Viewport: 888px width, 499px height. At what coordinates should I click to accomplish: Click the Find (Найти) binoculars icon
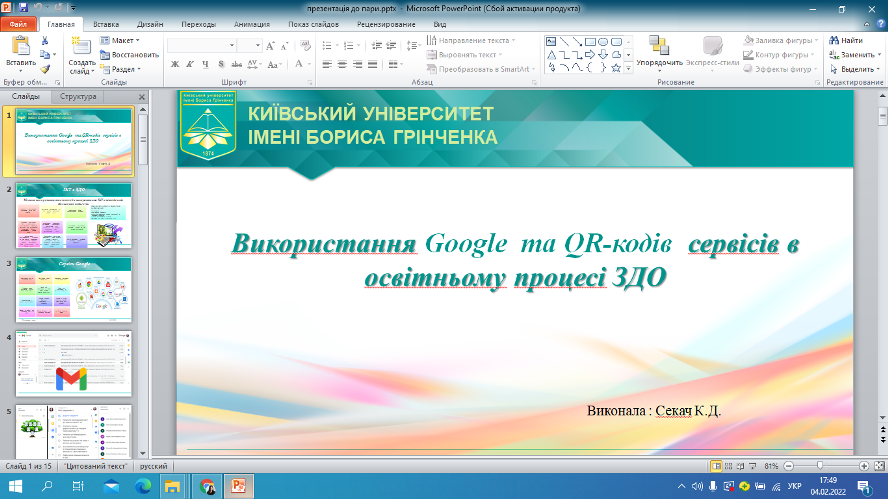(x=832, y=40)
